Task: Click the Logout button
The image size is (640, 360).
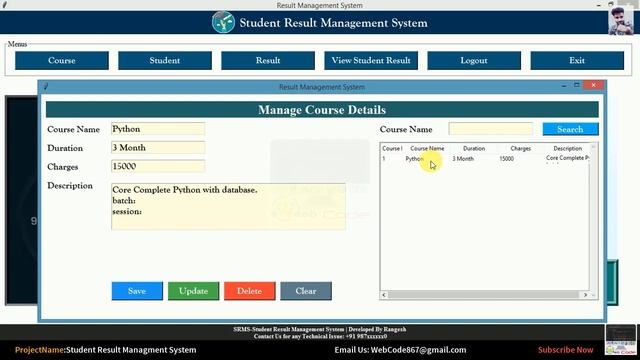Action: click(x=474, y=60)
